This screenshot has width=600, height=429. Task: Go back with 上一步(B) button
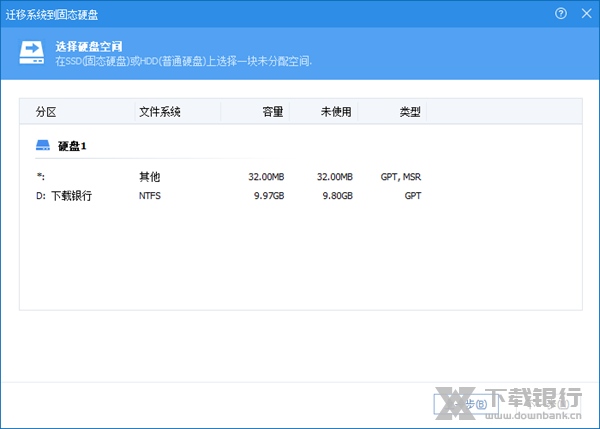click(x=462, y=403)
